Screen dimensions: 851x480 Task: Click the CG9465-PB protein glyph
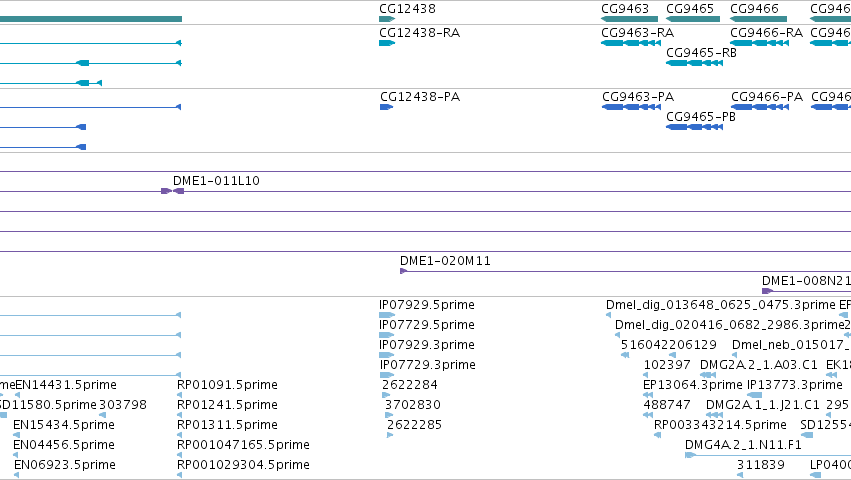coord(694,127)
